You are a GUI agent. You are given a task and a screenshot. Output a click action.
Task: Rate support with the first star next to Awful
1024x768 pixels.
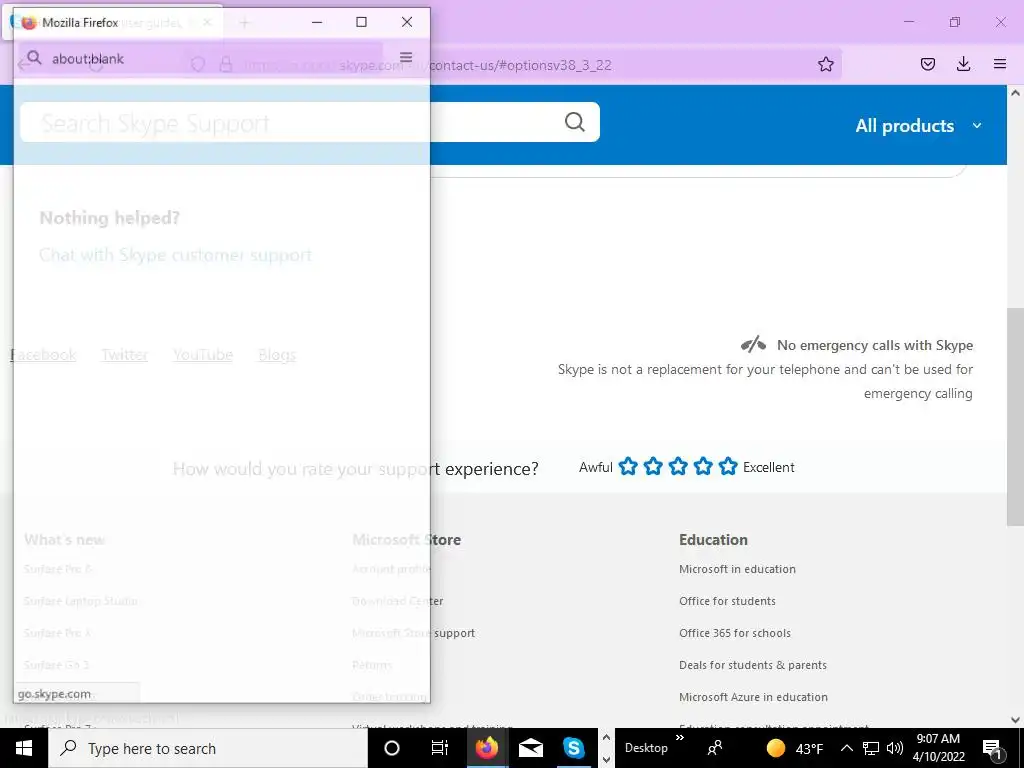(628, 466)
